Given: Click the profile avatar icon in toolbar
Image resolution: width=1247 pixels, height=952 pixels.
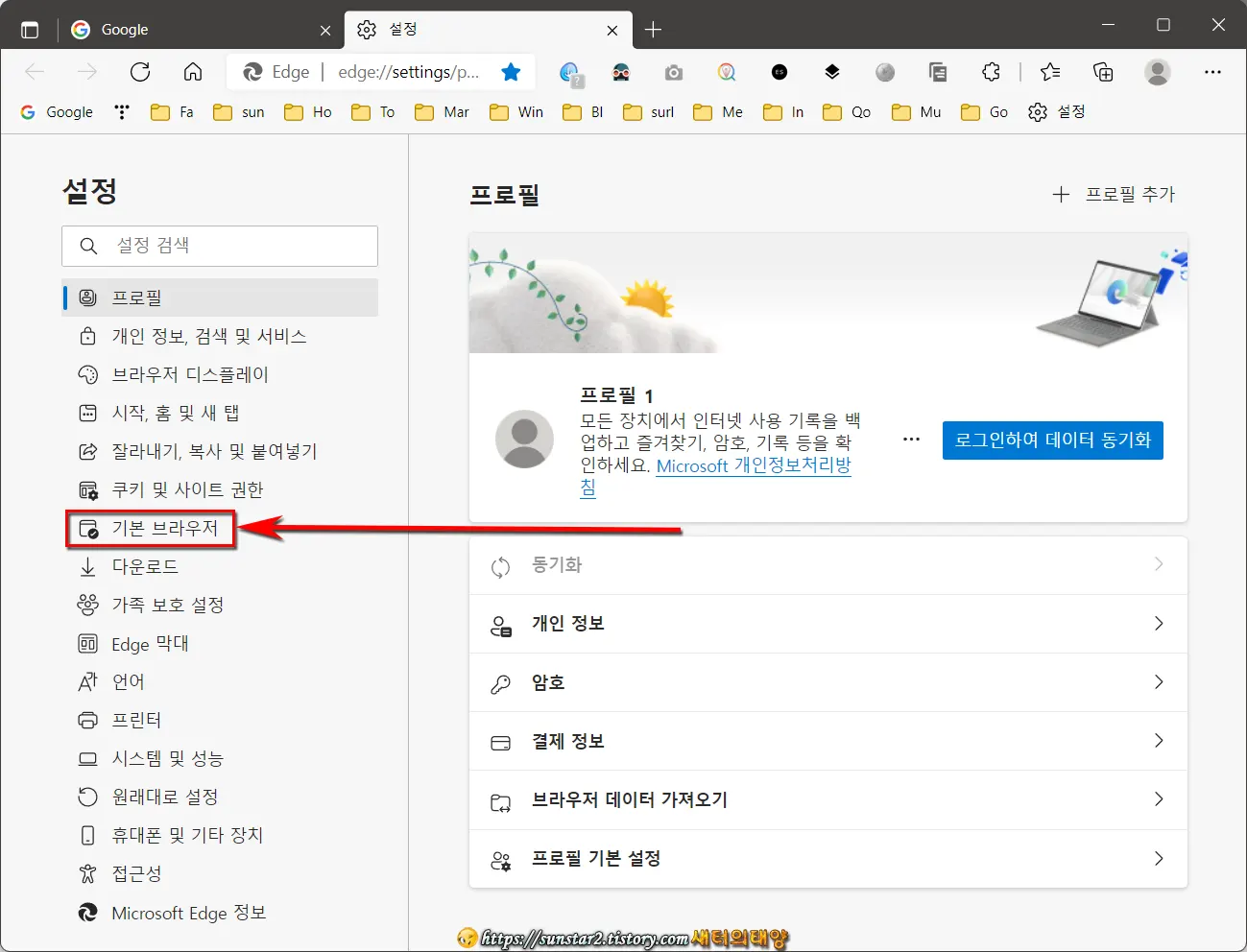Looking at the screenshot, I should click(1157, 72).
